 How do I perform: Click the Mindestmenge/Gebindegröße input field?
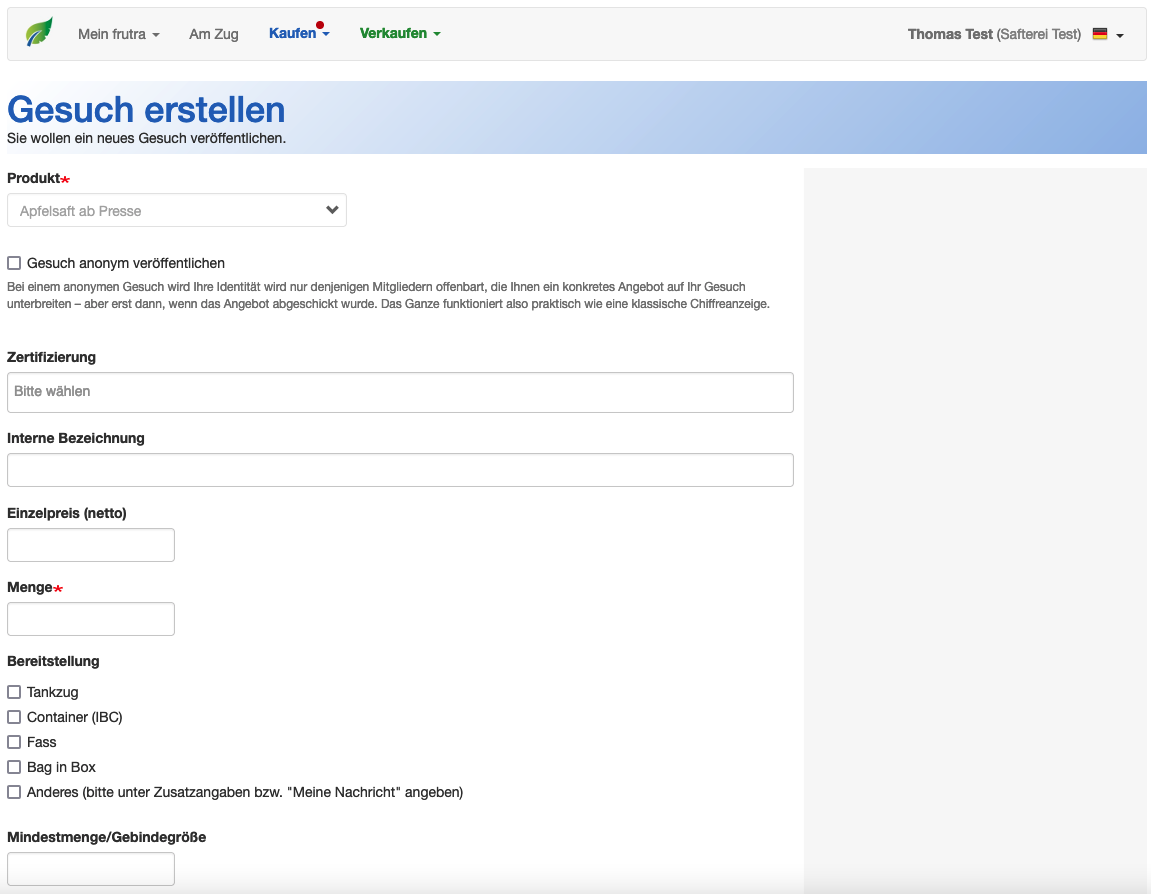[91, 869]
